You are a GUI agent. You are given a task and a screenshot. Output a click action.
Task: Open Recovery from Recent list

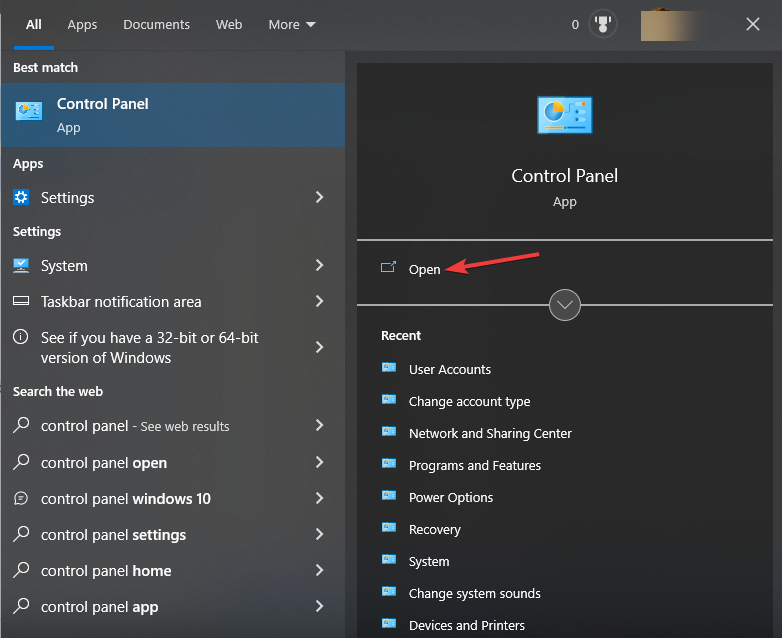pos(434,529)
